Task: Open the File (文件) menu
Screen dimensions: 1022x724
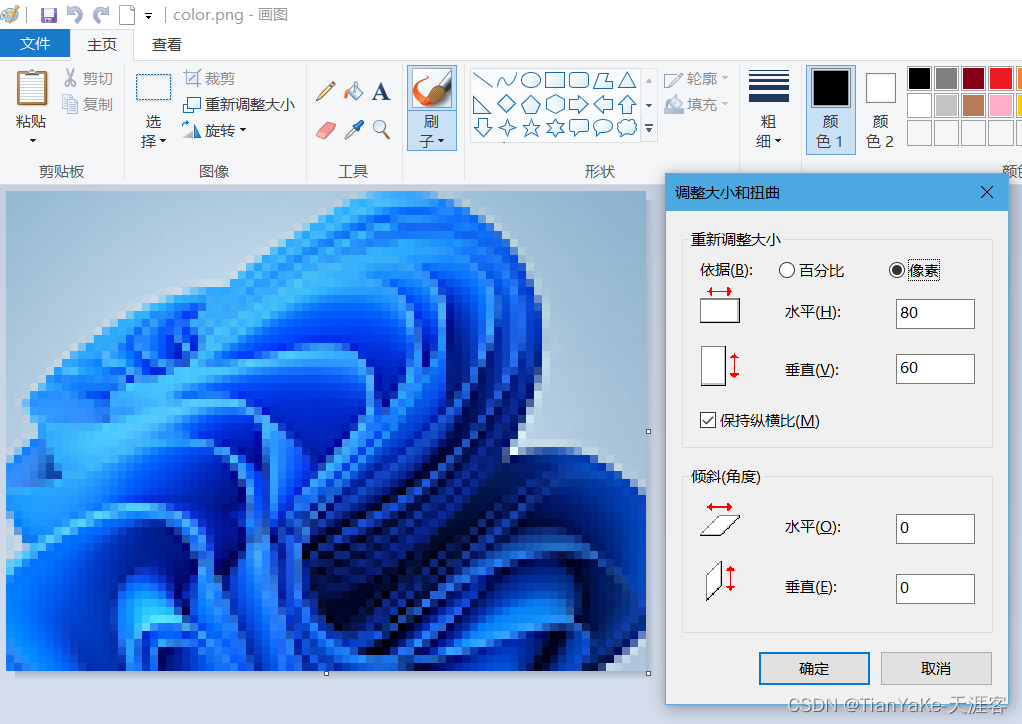Action: [x=35, y=44]
